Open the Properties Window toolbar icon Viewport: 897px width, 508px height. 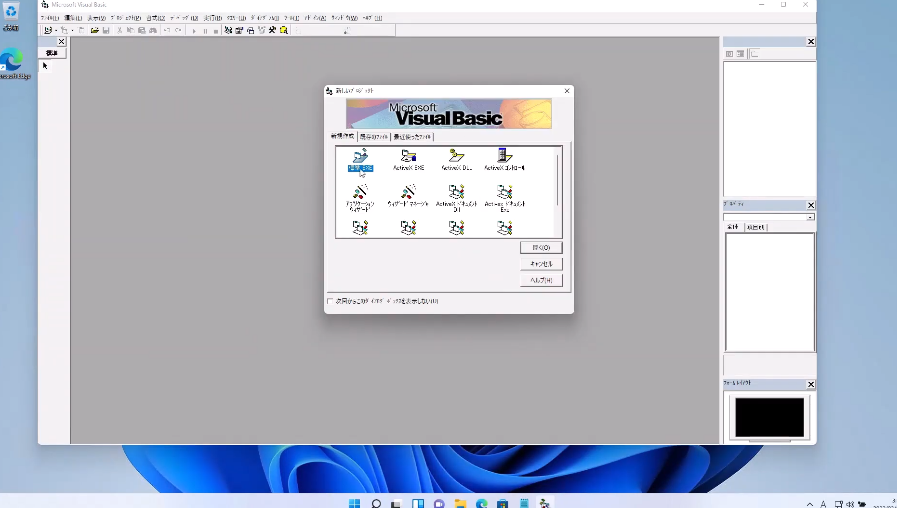pos(239,30)
